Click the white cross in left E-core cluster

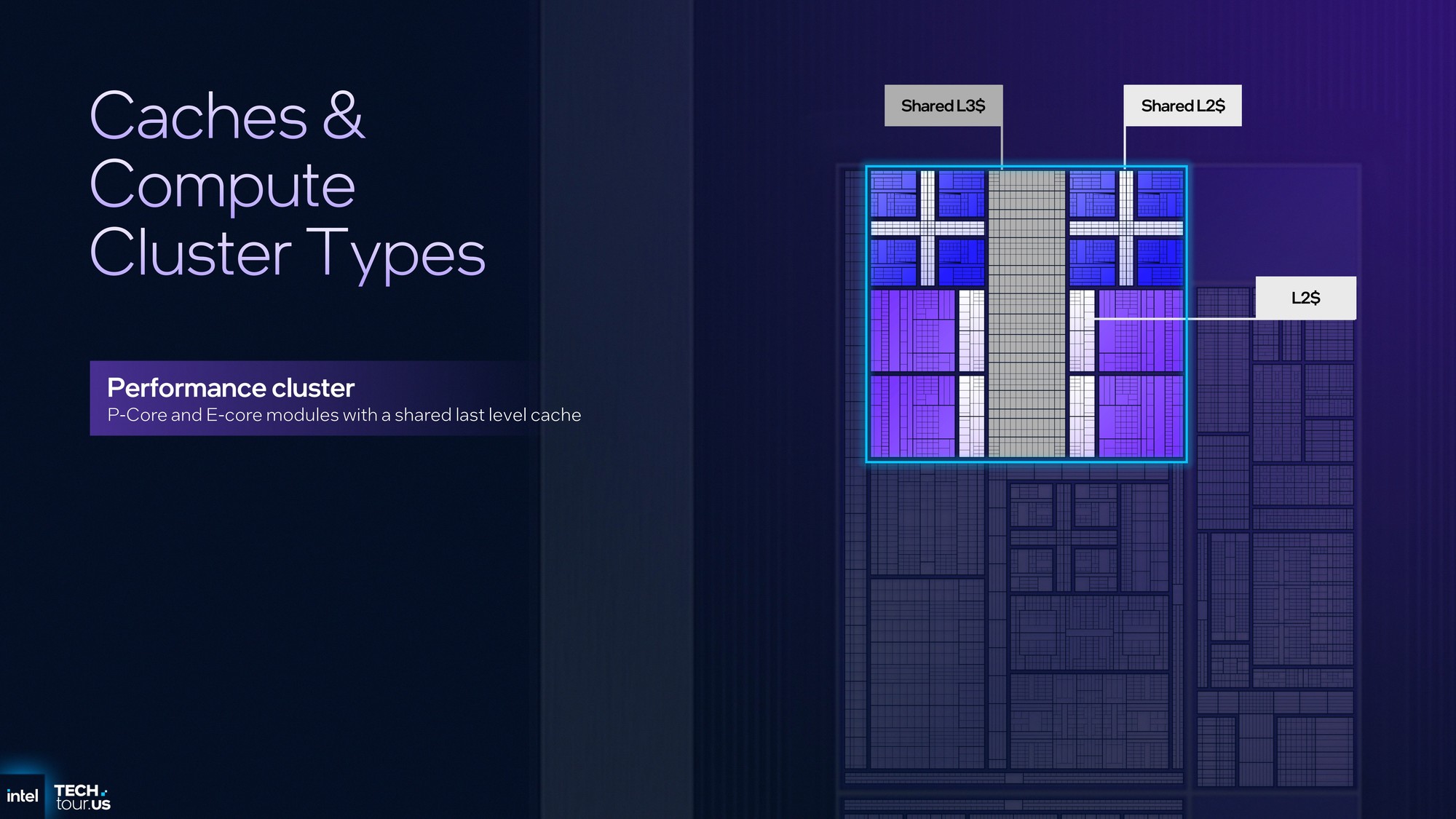click(x=927, y=228)
